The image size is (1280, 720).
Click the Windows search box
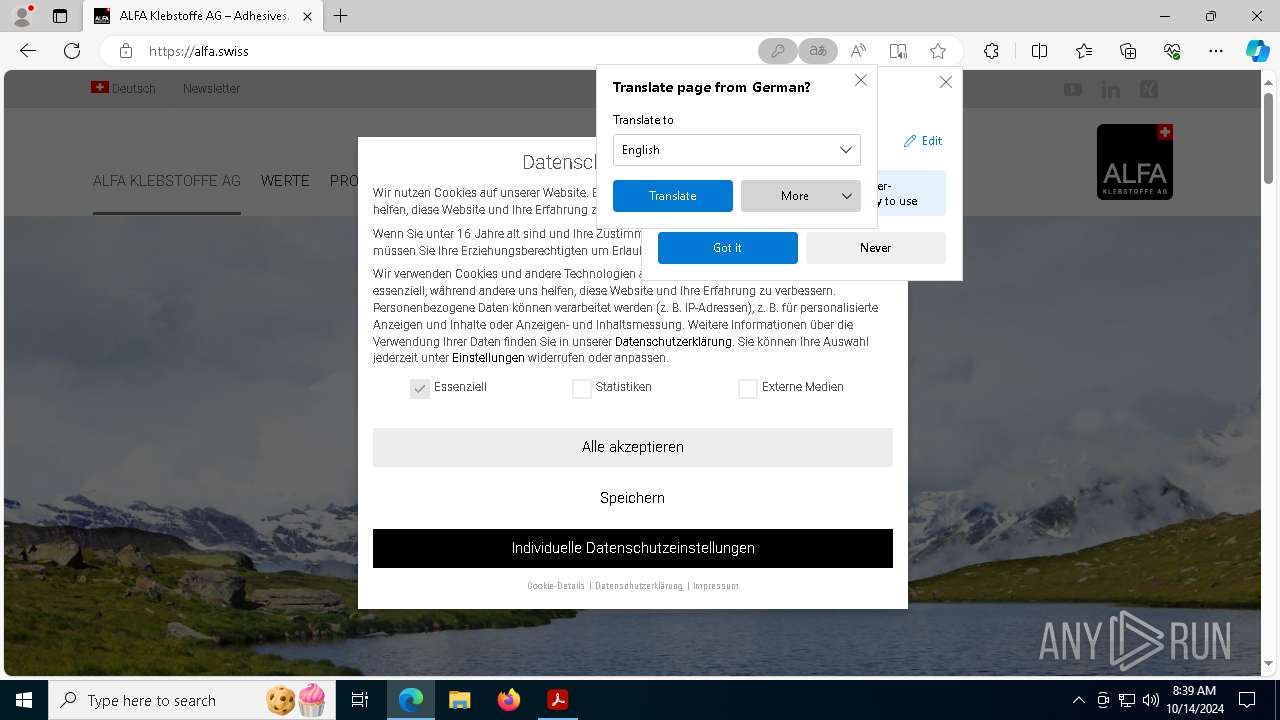[191, 700]
